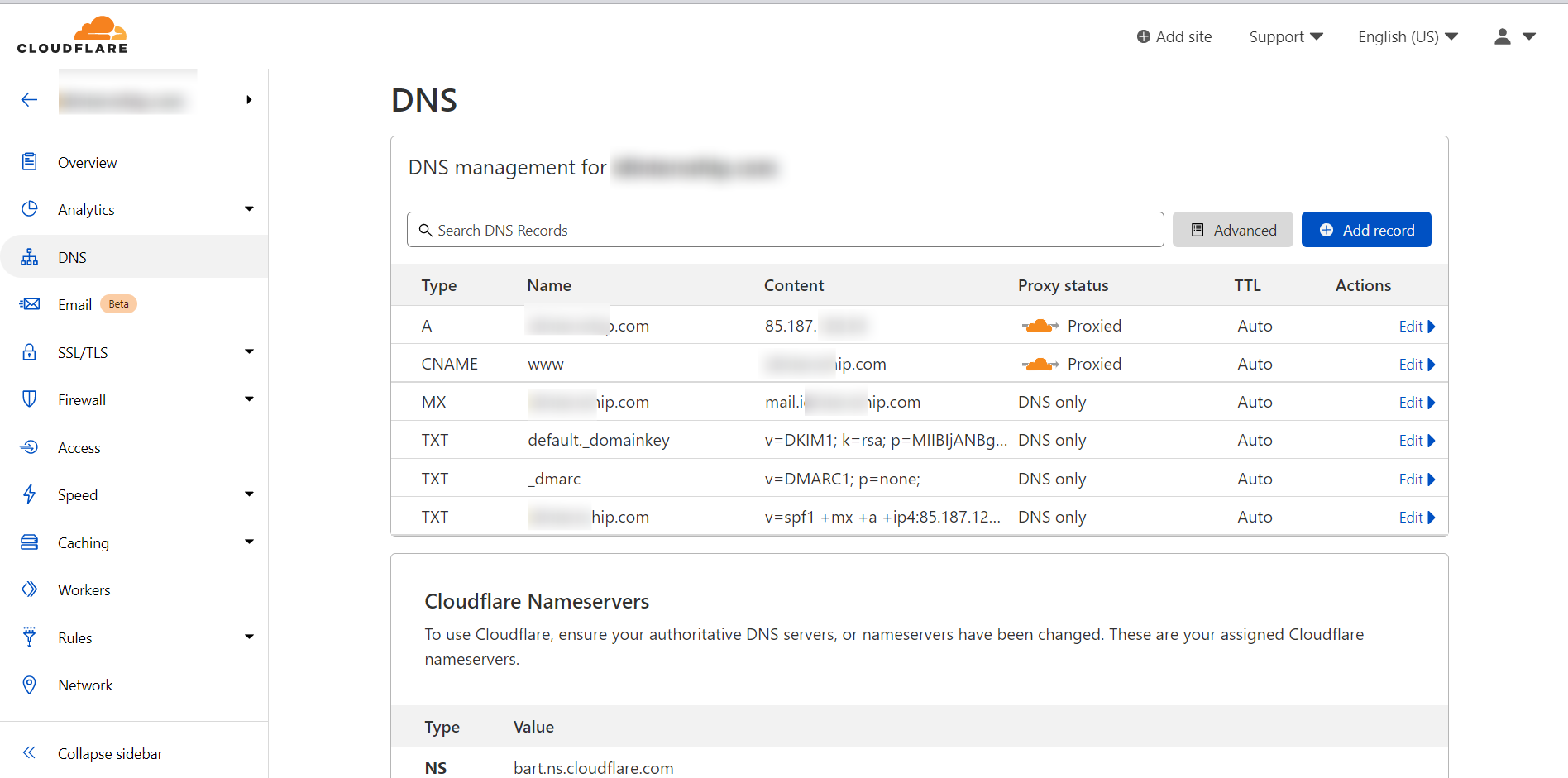
Task: Click the user account avatar icon
Action: click(x=1503, y=36)
